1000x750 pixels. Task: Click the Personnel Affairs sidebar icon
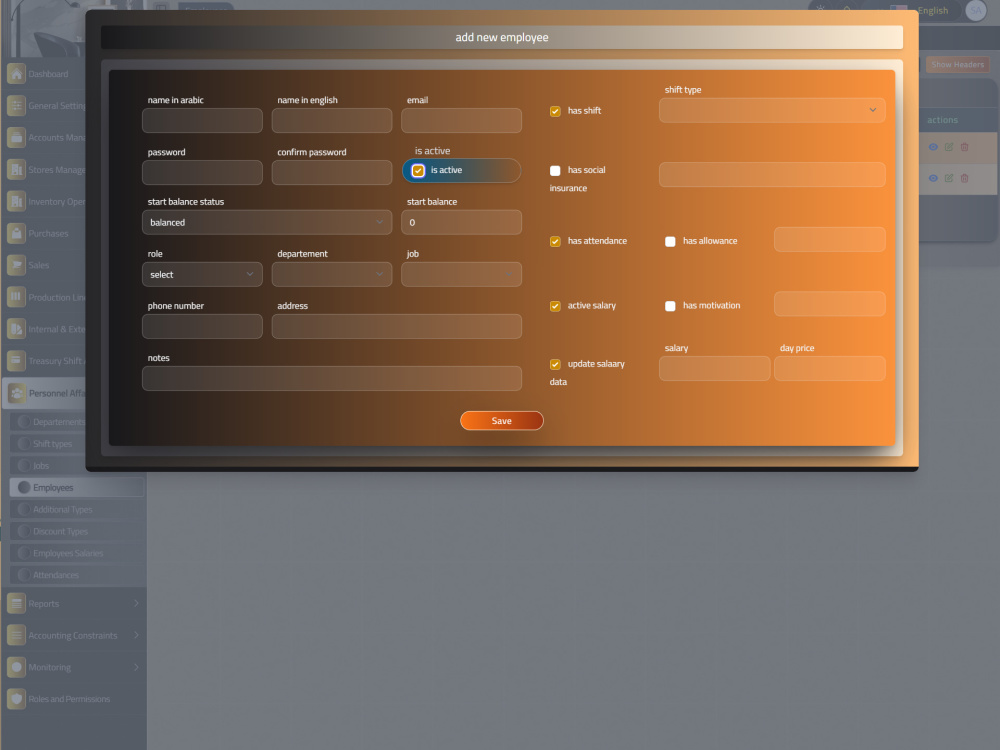[x=17, y=393]
